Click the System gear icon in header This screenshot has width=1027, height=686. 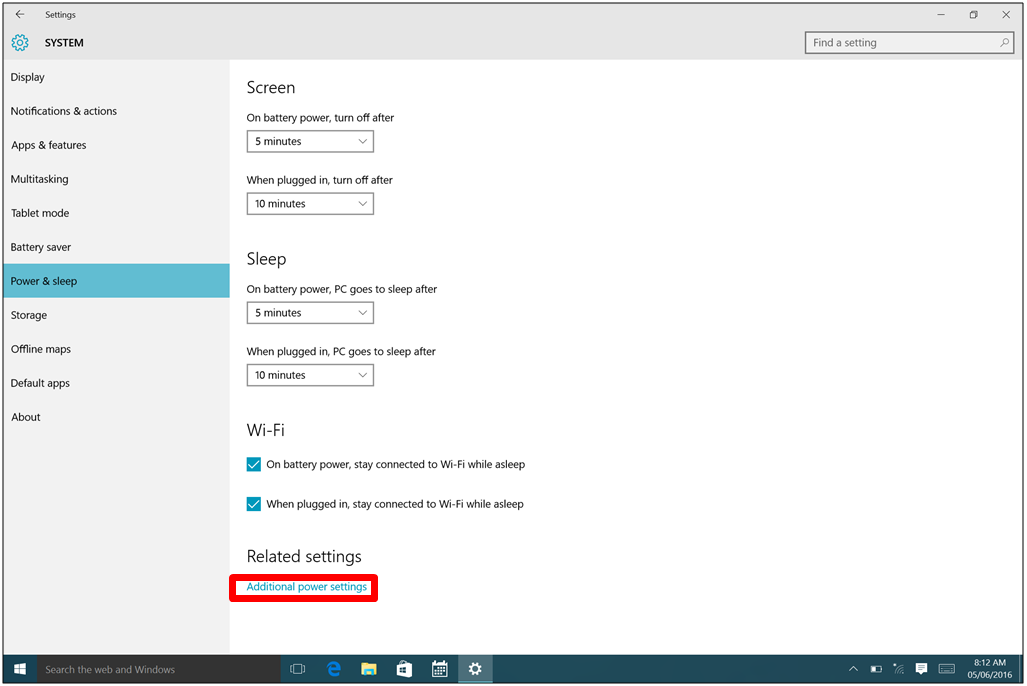click(20, 43)
